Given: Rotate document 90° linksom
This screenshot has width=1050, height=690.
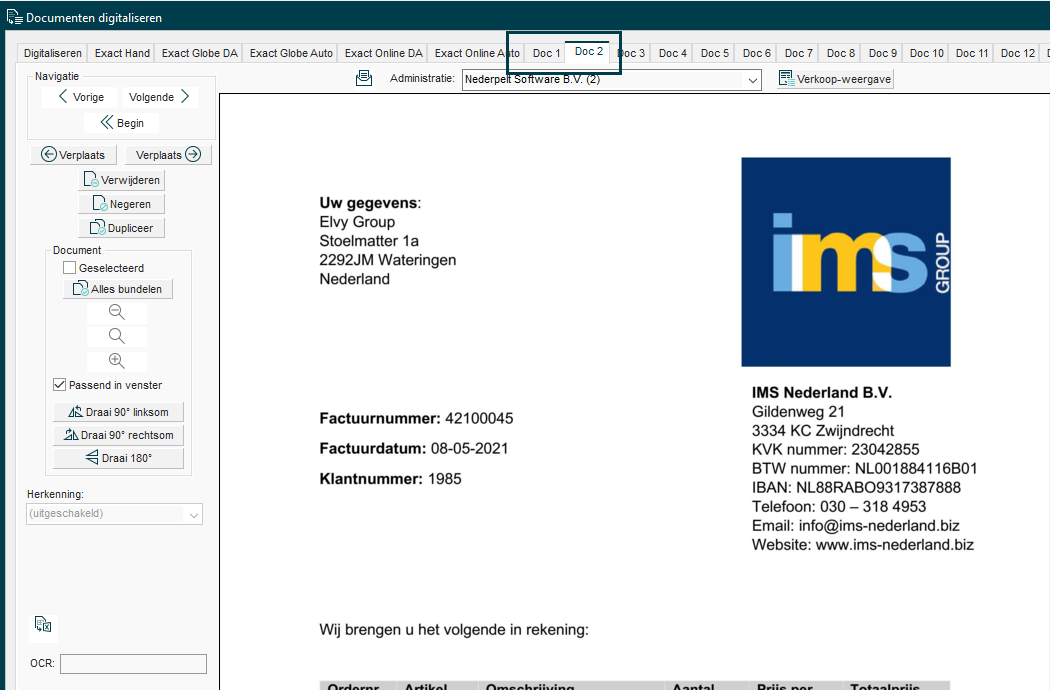Looking at the screenshot, I should point(119,412).
